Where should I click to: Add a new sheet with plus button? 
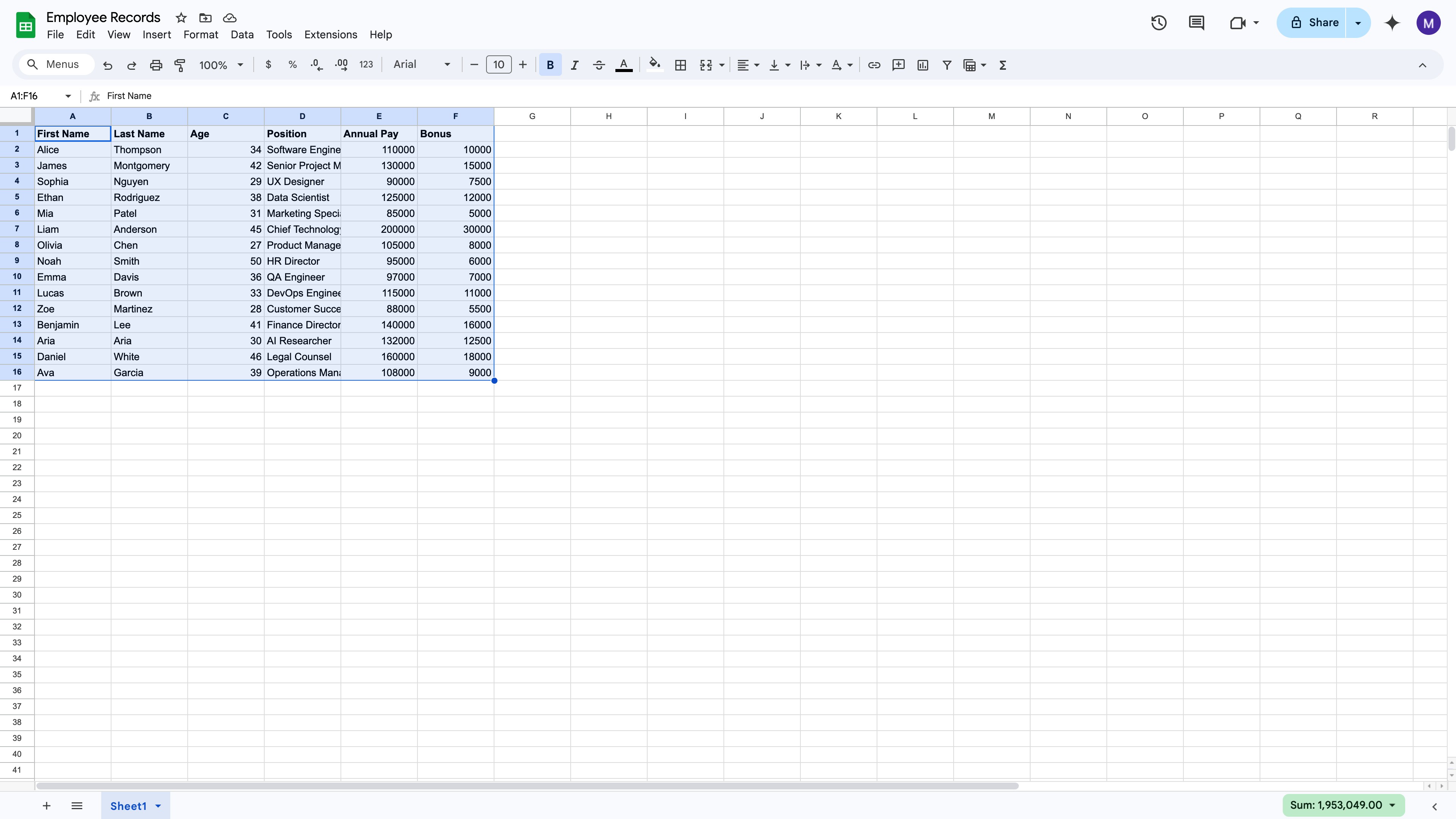46,806
